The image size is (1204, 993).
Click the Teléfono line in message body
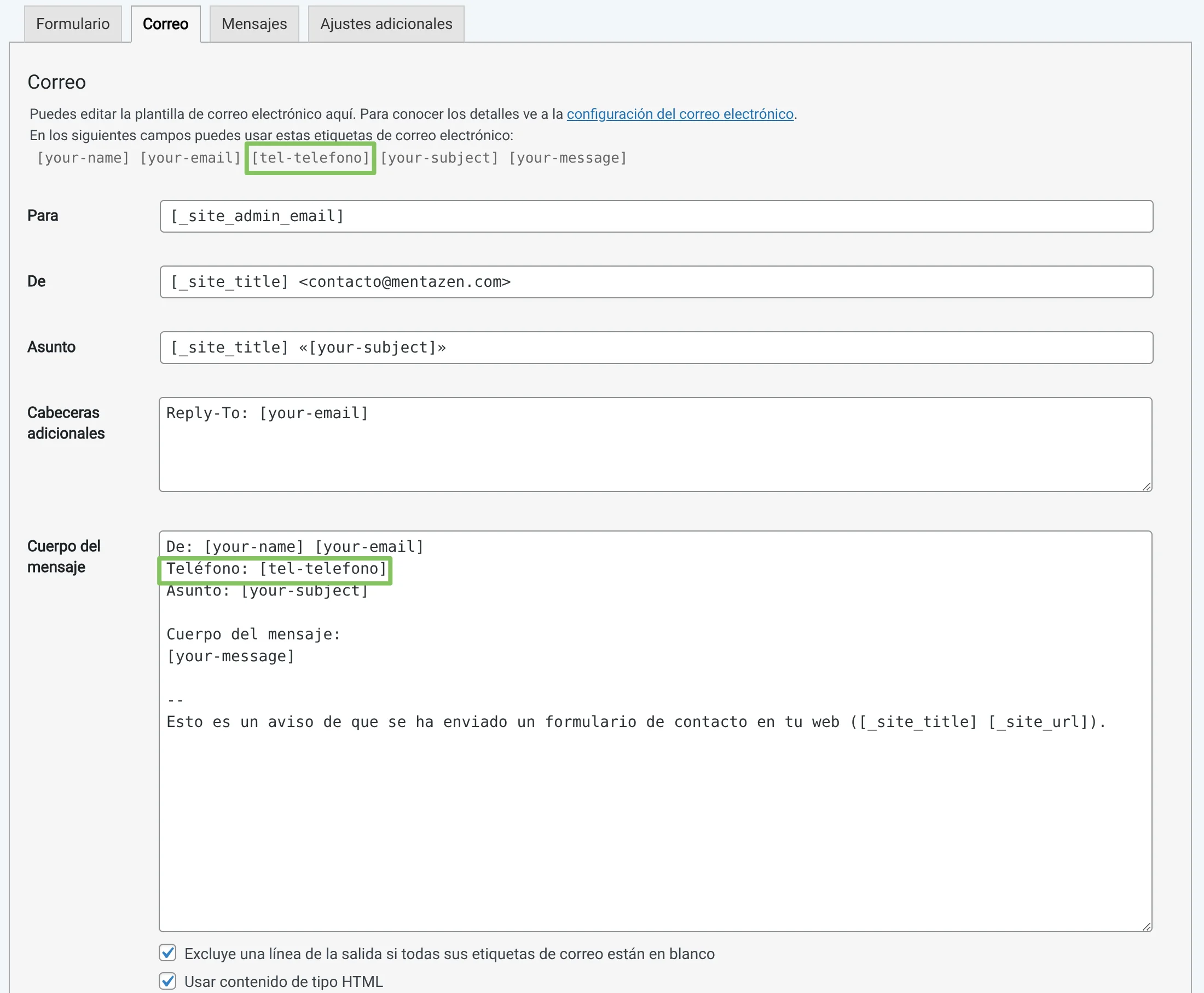276,569
